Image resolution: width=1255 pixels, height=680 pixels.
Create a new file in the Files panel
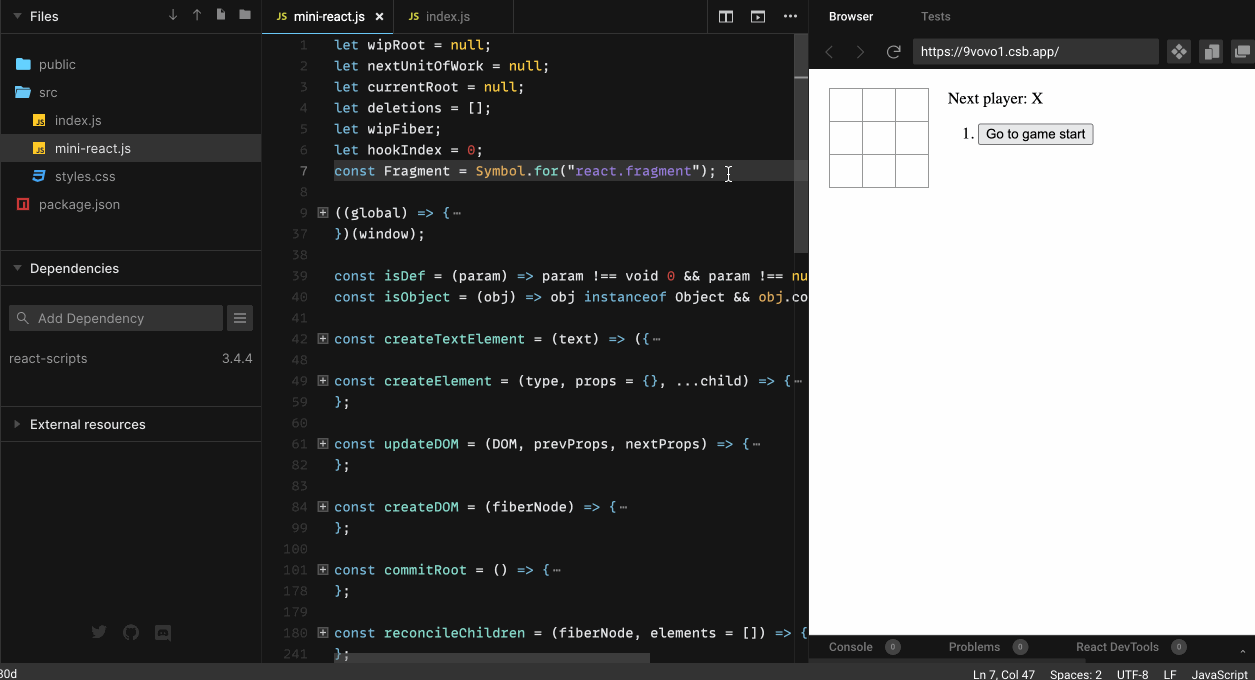220,15
